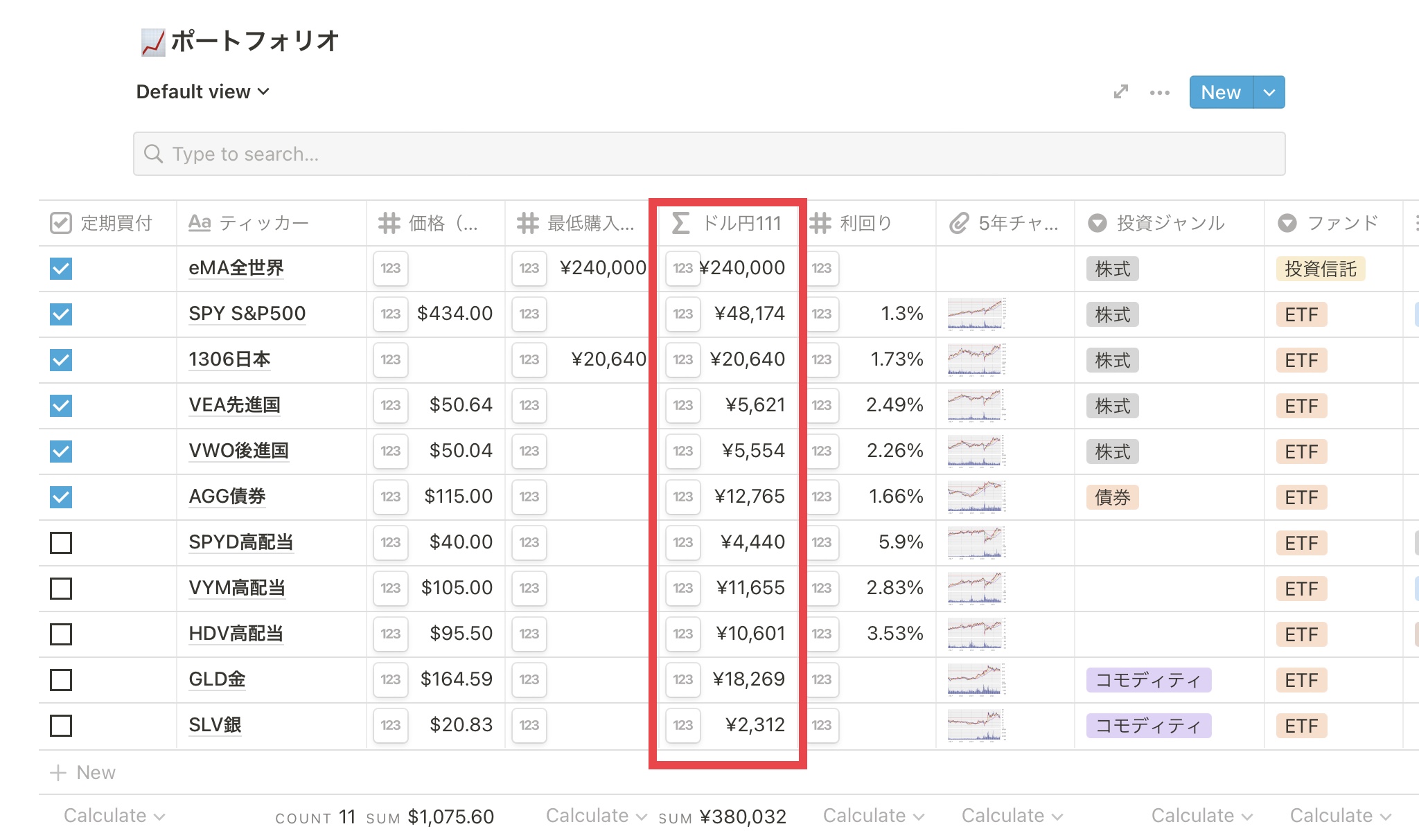
Task: Check 定期買付 for VYM高配当
Action: pyautogui.click(x=61, y=589)
